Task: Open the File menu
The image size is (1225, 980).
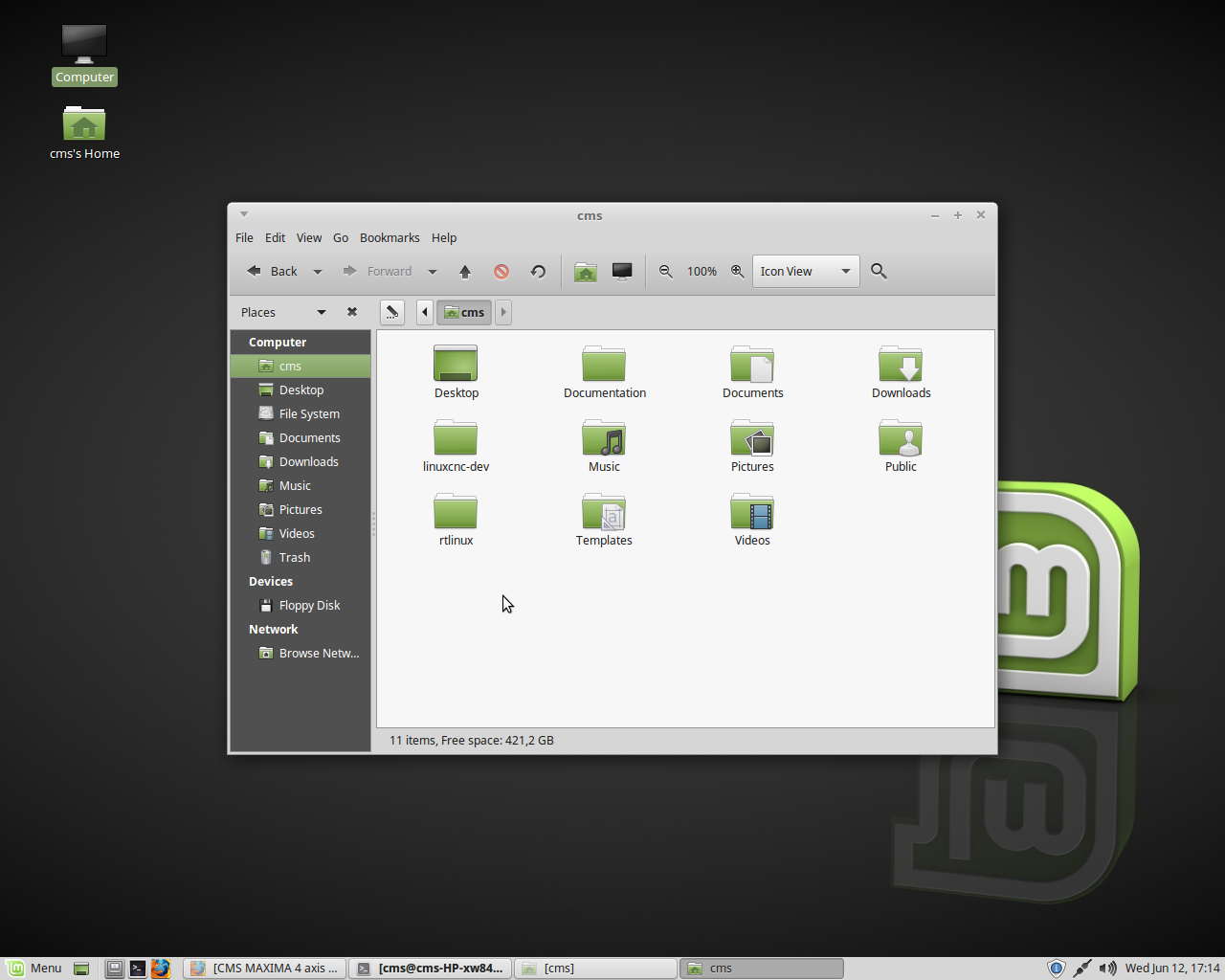Action: (x=244, y=237)
